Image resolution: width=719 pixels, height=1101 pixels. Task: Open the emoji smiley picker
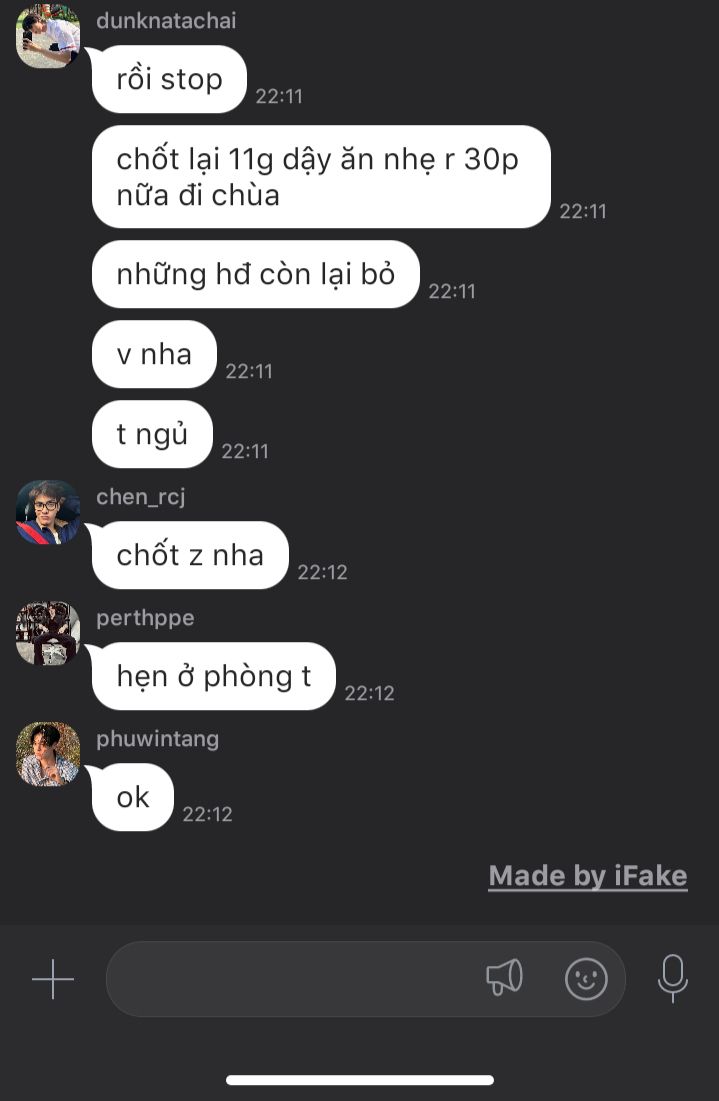[586, 979]
